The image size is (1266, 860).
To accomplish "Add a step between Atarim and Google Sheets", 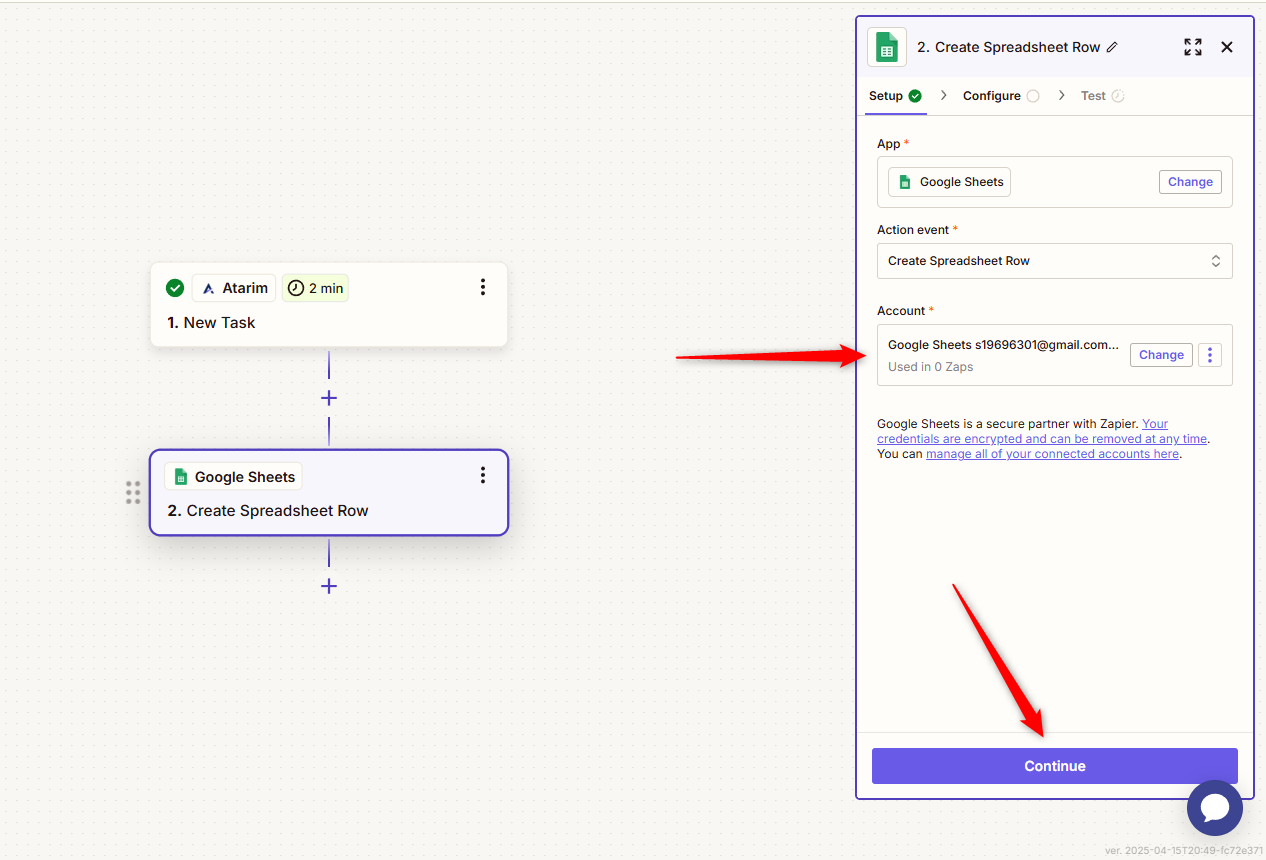I will pyautogui.click(x=329, y=398).
